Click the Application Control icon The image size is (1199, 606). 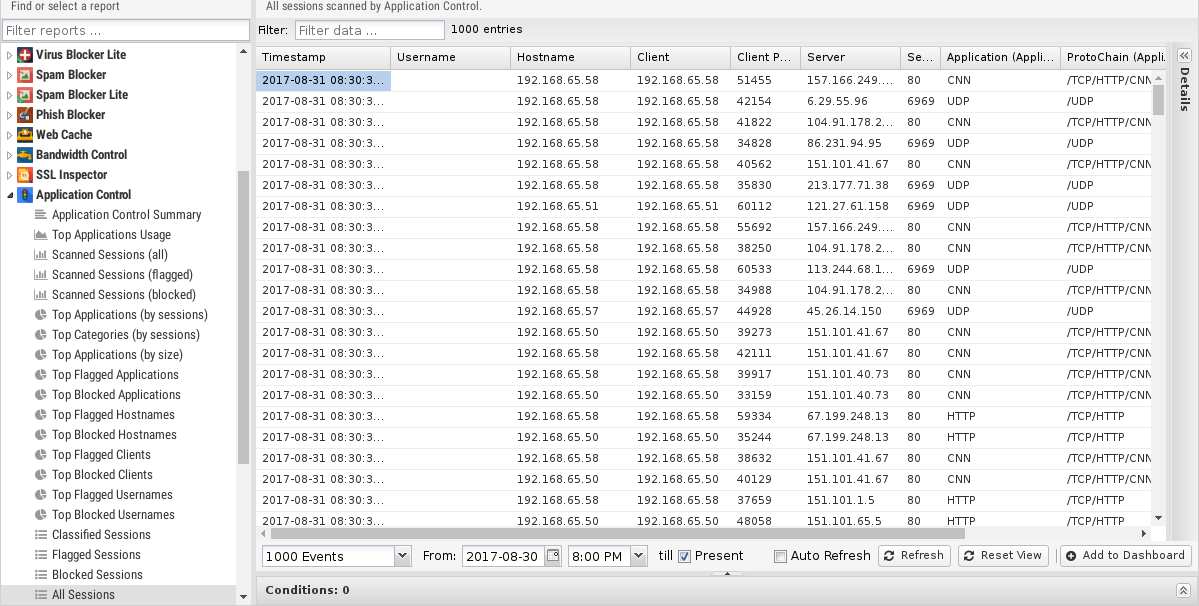point(26,195)
